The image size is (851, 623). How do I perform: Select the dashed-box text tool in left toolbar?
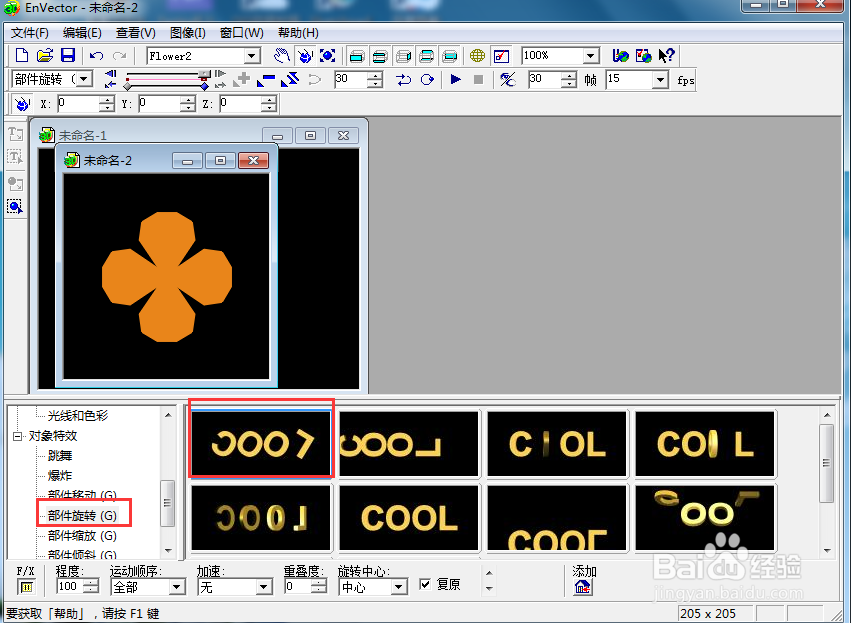click(x=15, y=157)
